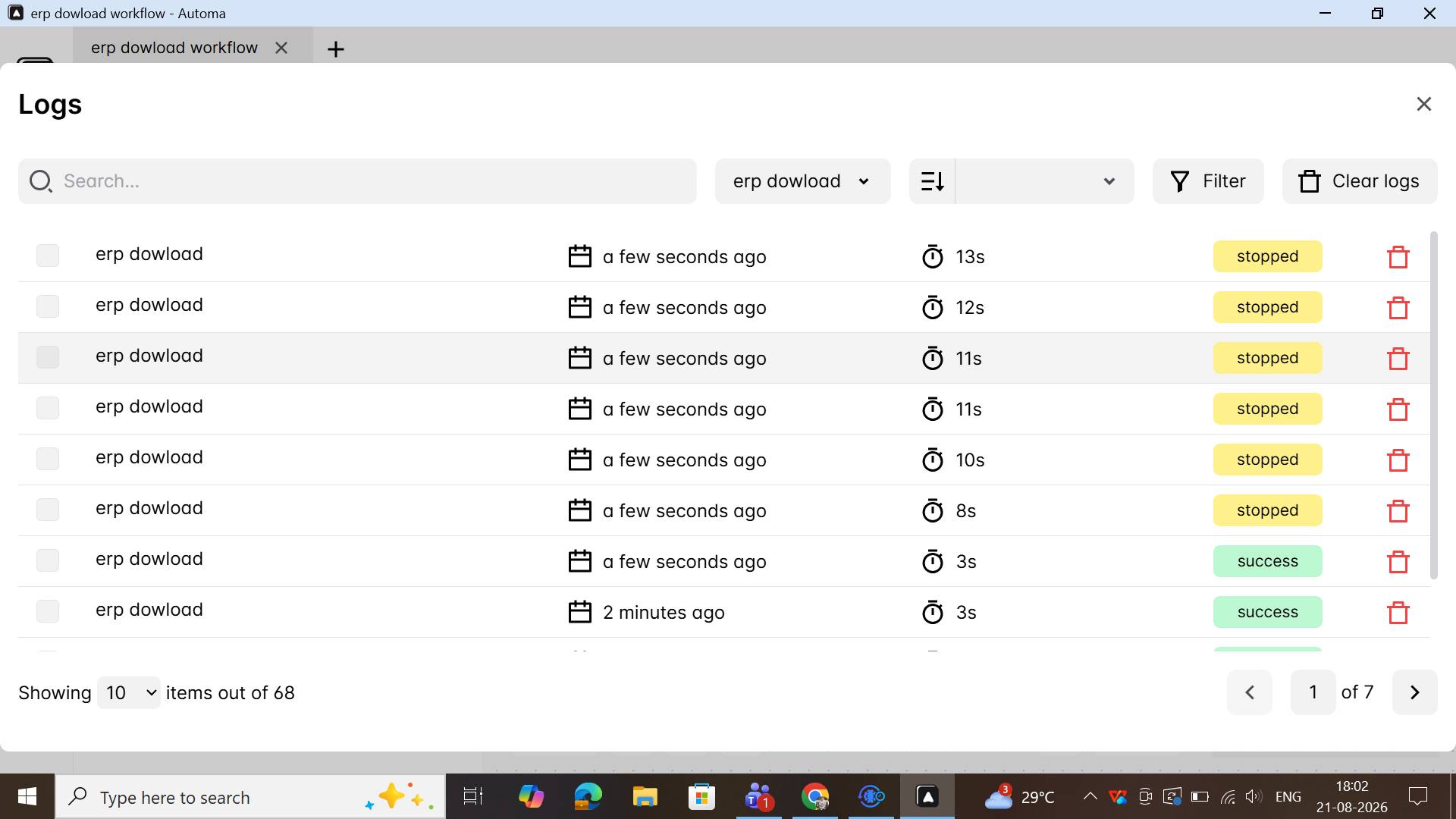Switch to erp dowload workflow tab

click(x=174, y=48)
